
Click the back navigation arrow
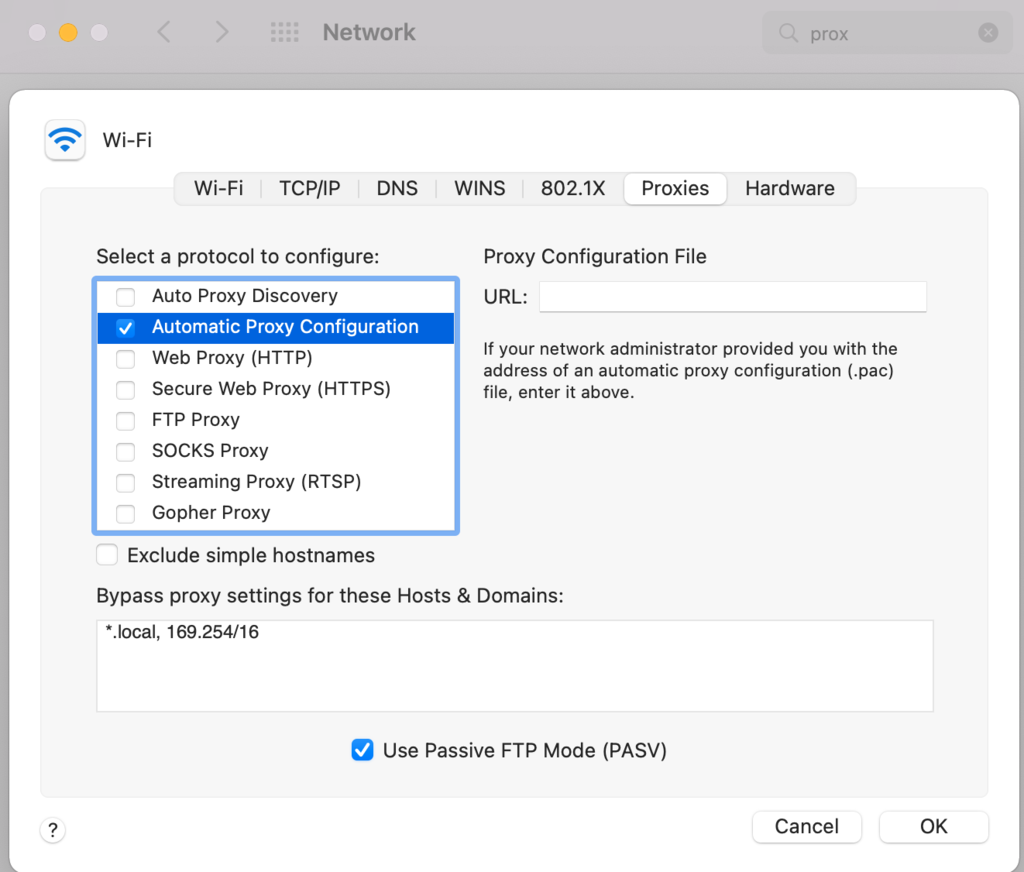point(163,31)
